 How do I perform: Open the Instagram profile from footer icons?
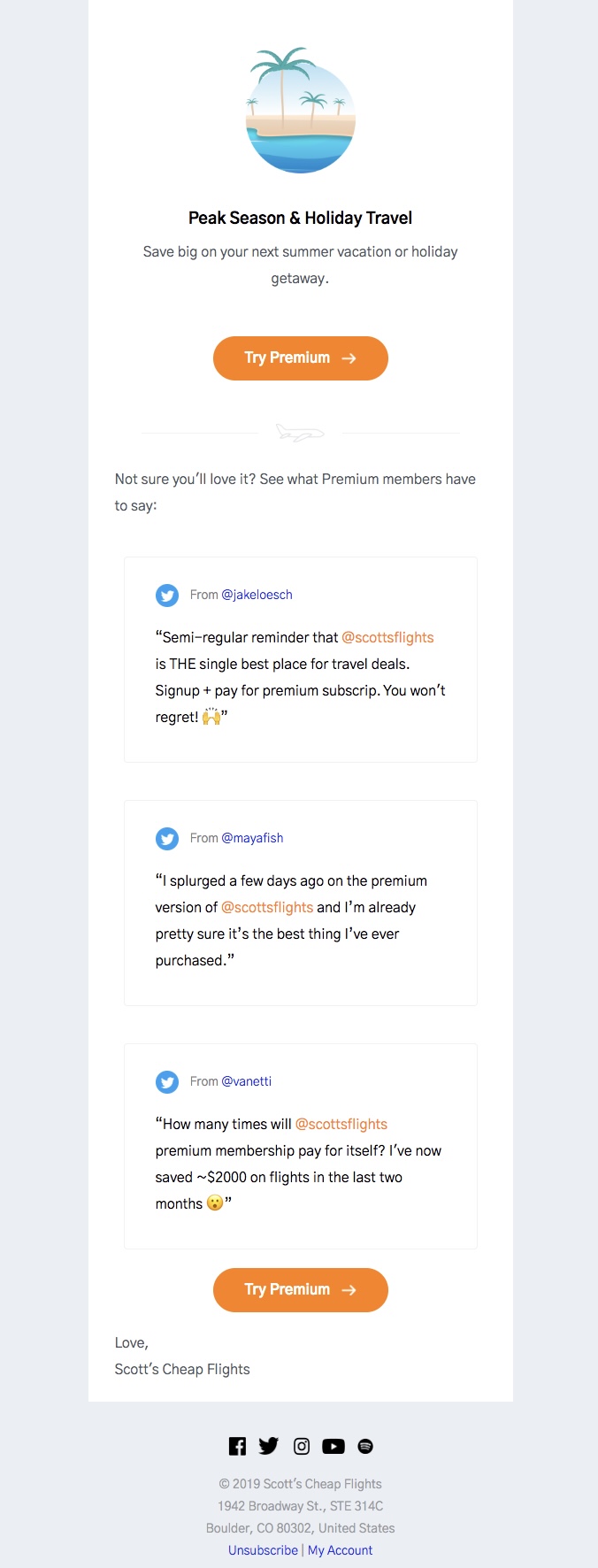pos(301,1446)
